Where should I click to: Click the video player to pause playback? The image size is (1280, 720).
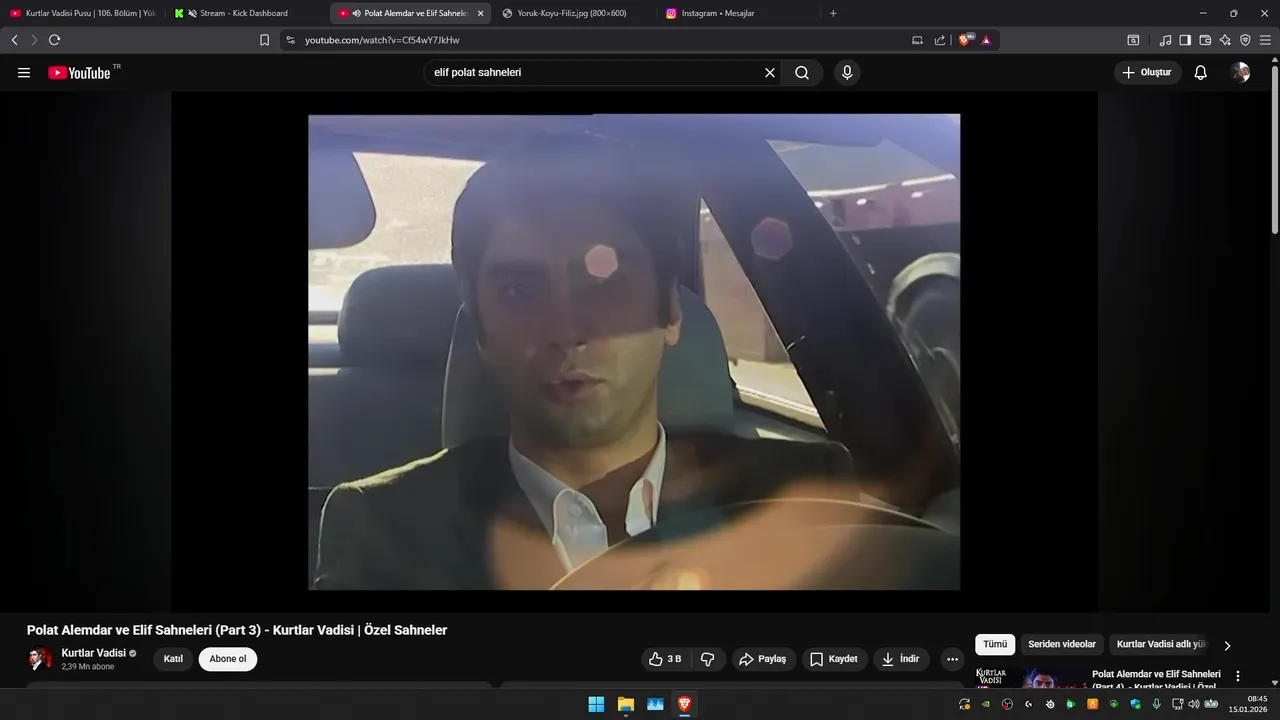click(634, 352)
